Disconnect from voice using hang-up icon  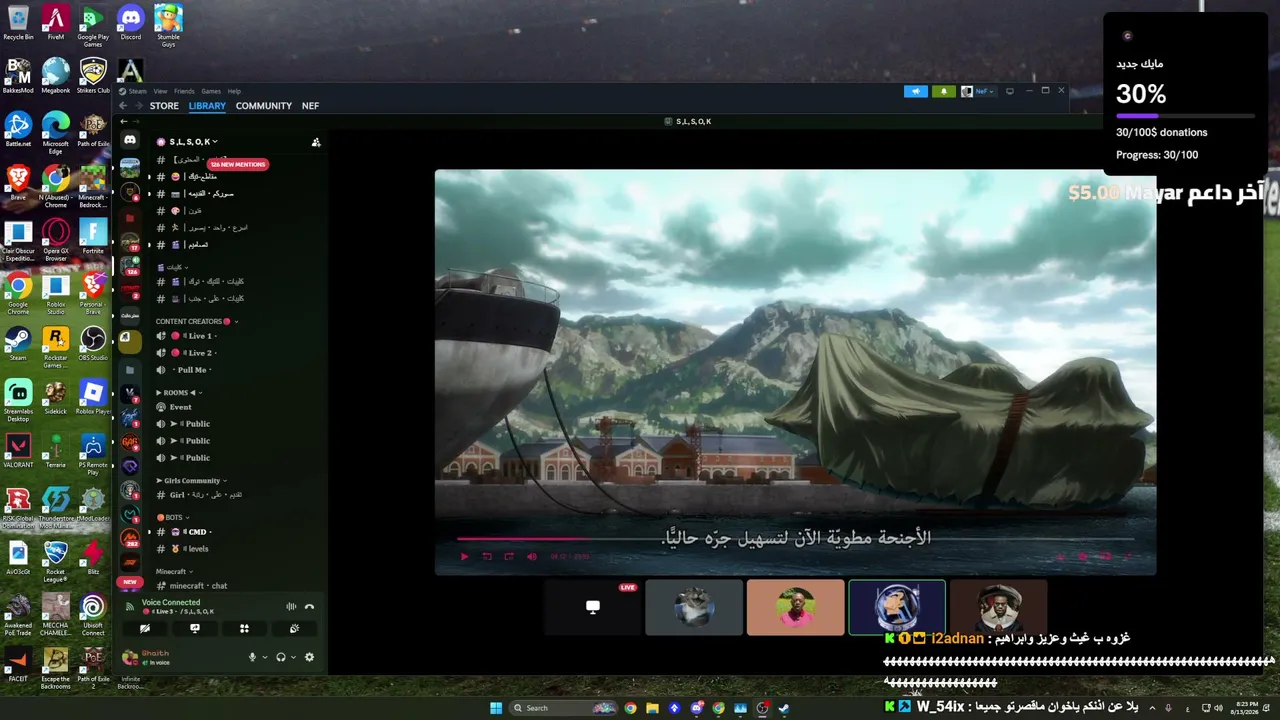click(309, 606)
